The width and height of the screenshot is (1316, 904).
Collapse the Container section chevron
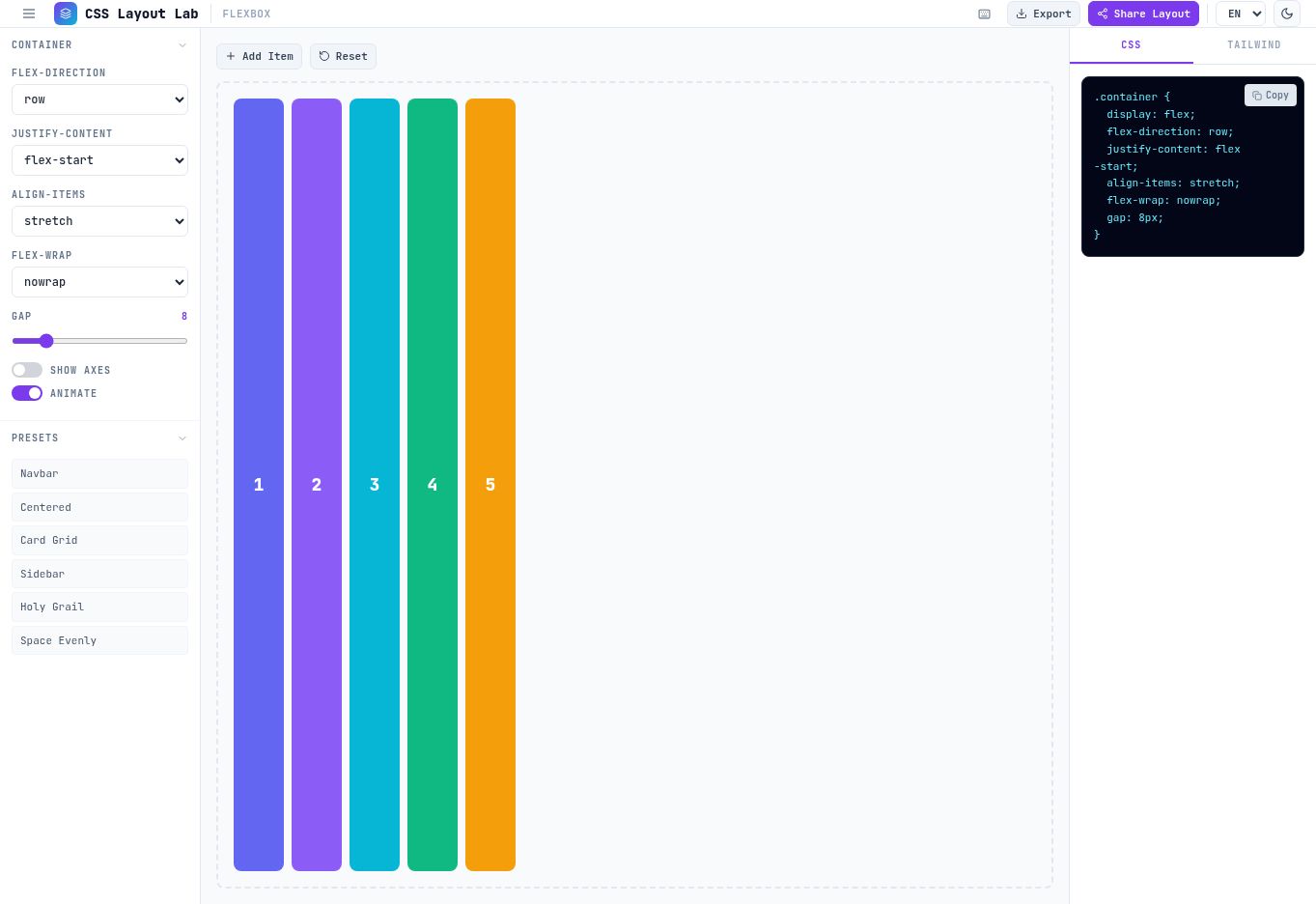[182, 44]
